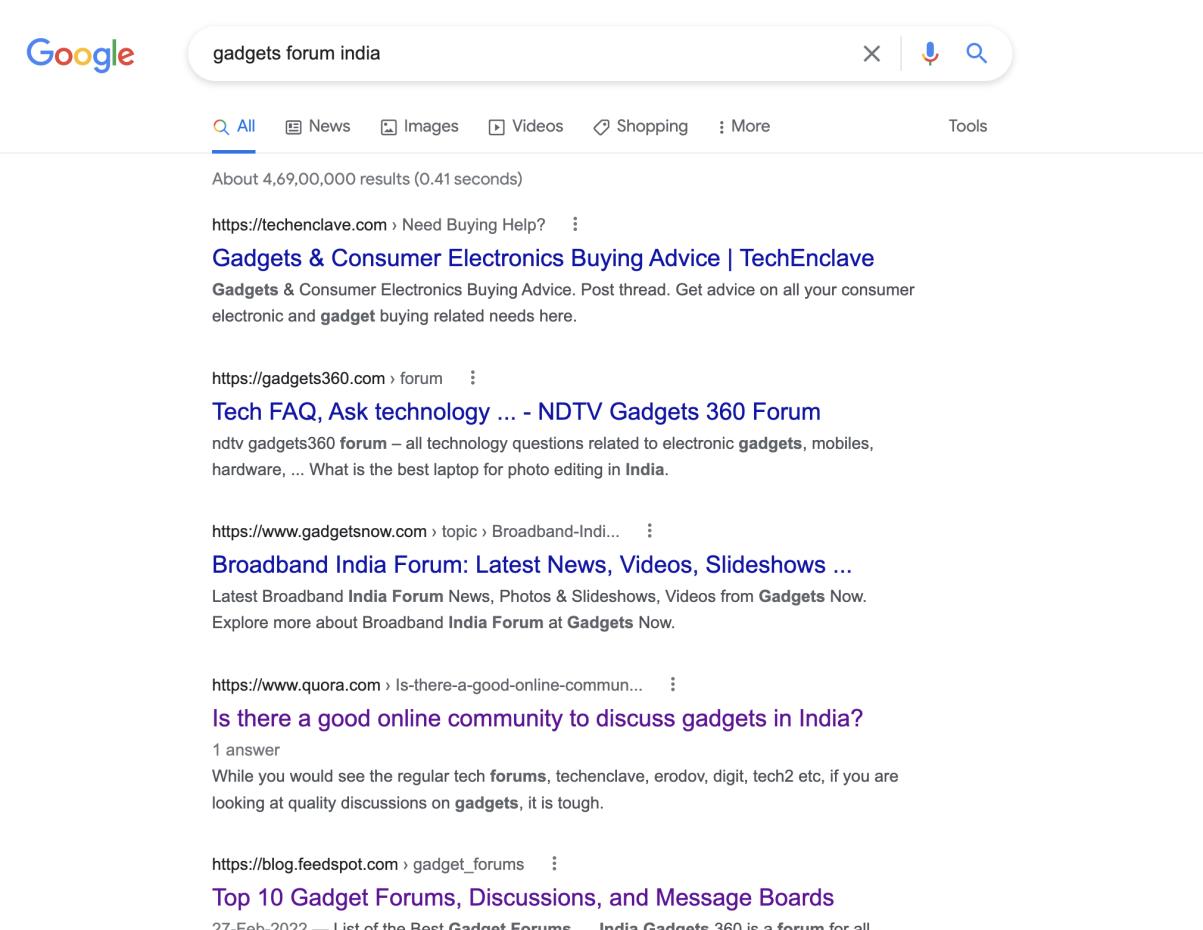Open the TechEnclave Gadgets Buying Advice link
Image resolution: width=1203 pixels, height=930 pixels.
coord(543,258)
